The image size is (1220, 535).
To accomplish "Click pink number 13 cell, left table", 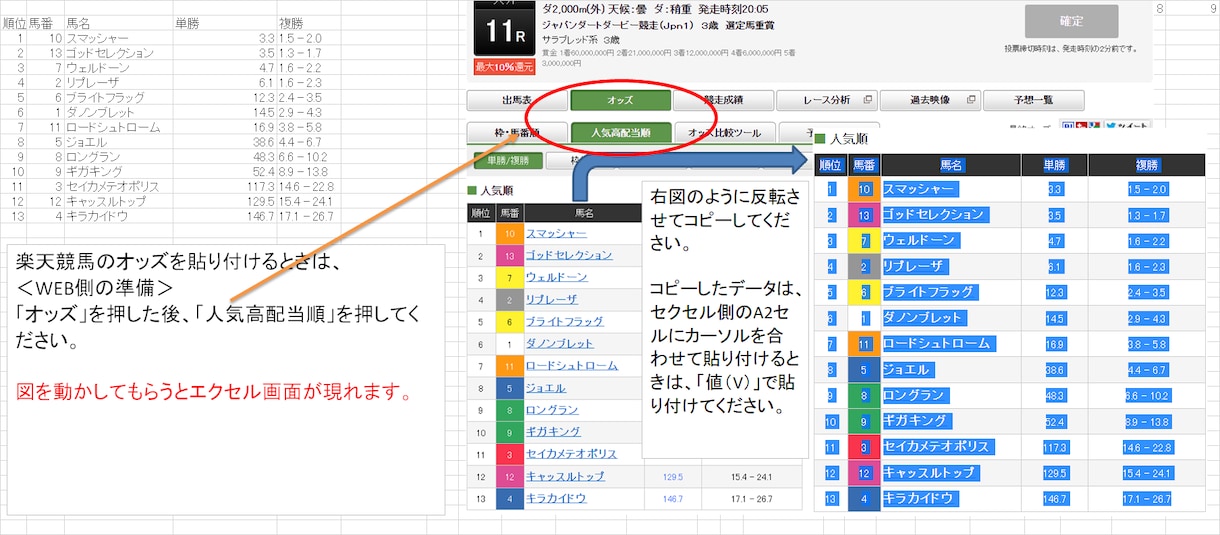I will tap(509, 255).
